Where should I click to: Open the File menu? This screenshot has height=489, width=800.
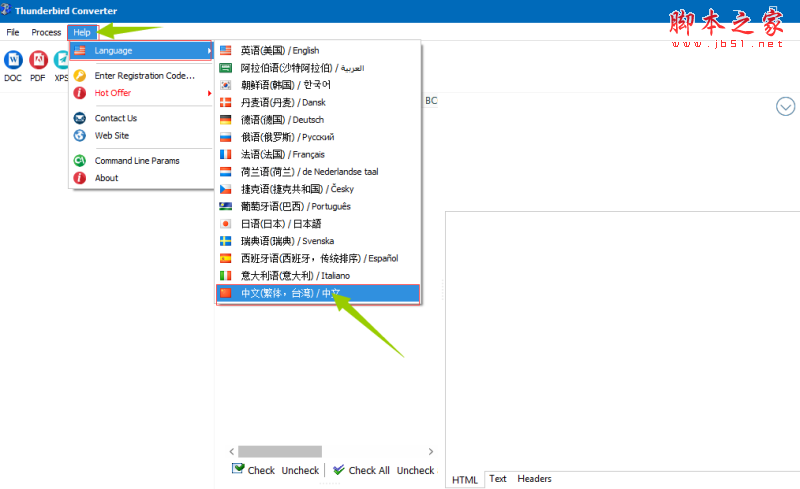[x=13, y=32]
